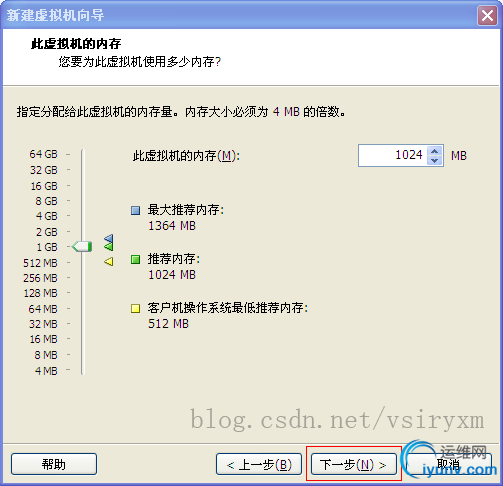Click the 32 MB scale label

43,324
